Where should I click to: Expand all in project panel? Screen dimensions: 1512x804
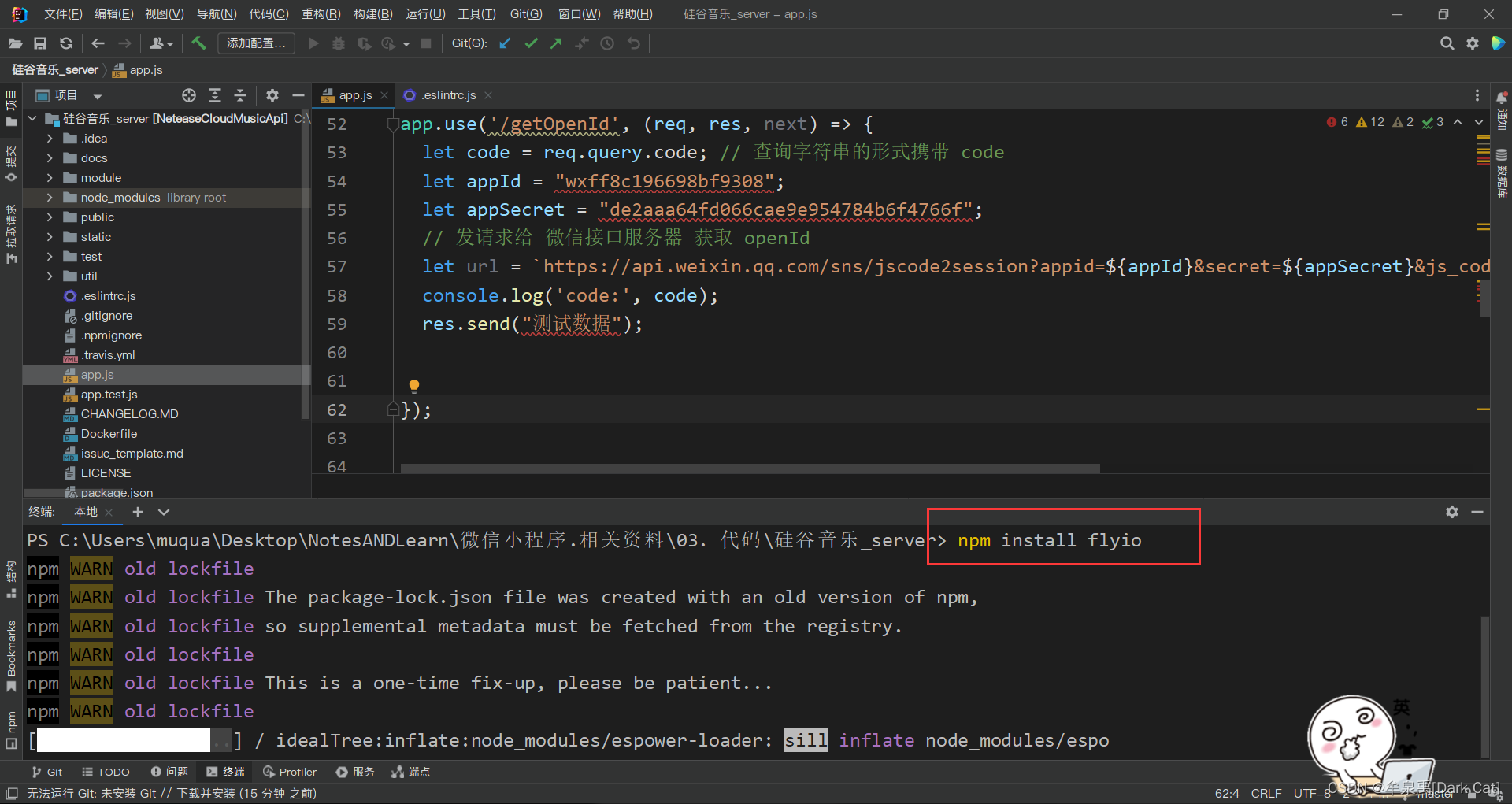tap(215, 95)
